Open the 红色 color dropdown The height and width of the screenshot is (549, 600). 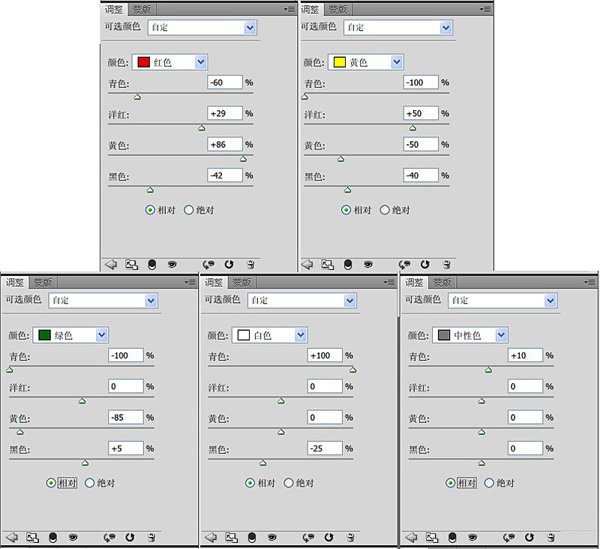(x=170, y=62)
